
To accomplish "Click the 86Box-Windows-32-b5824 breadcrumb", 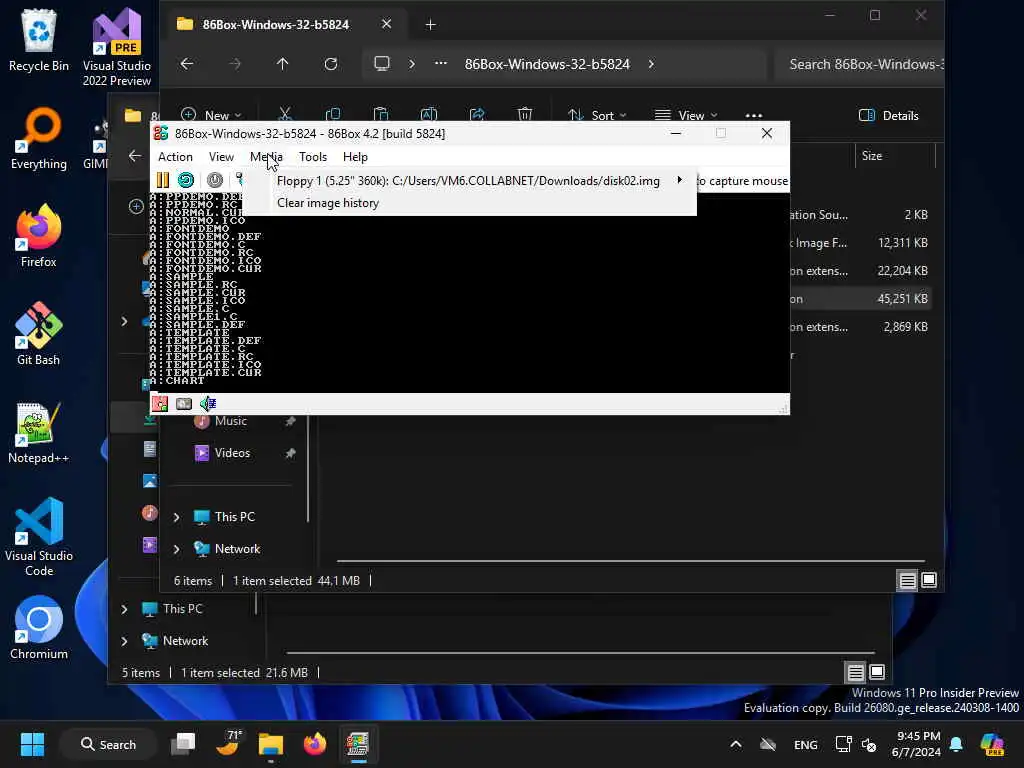I will pyautogui.click(x=547, y=64).
